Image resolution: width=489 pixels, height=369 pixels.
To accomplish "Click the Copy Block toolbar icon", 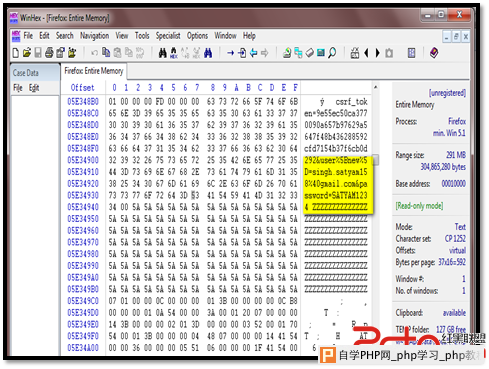I will tap(106, 52).
